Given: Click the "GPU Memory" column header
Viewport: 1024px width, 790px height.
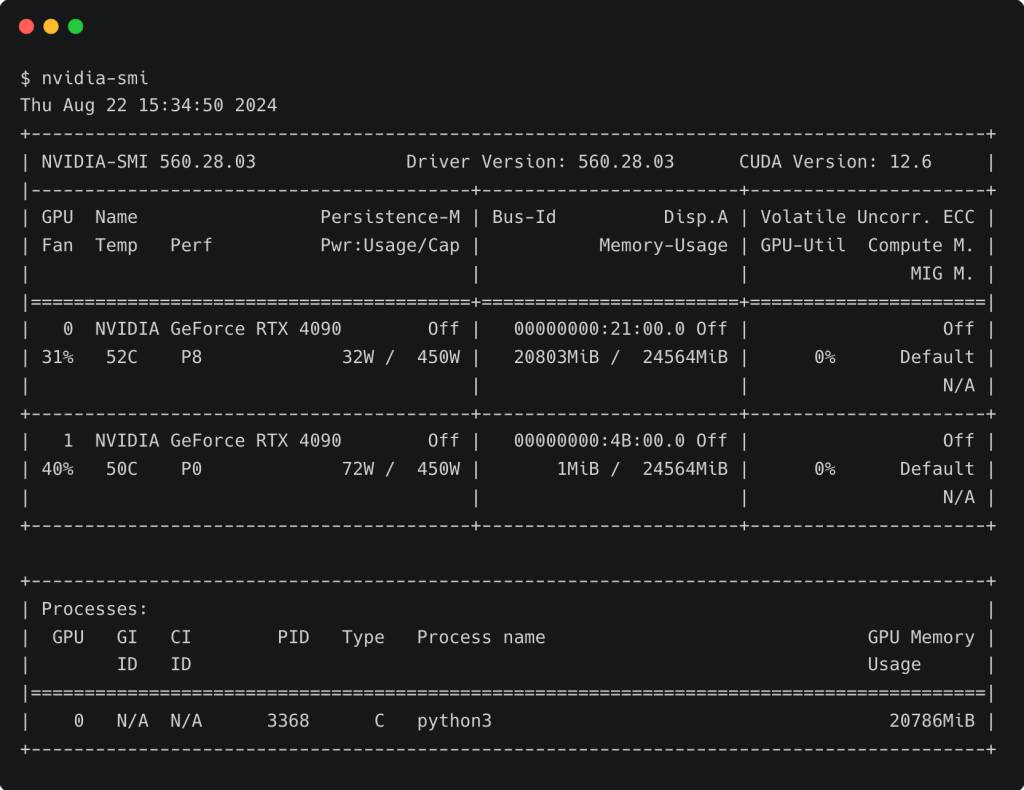Looking at the screenshot, I should click(921, 637).
